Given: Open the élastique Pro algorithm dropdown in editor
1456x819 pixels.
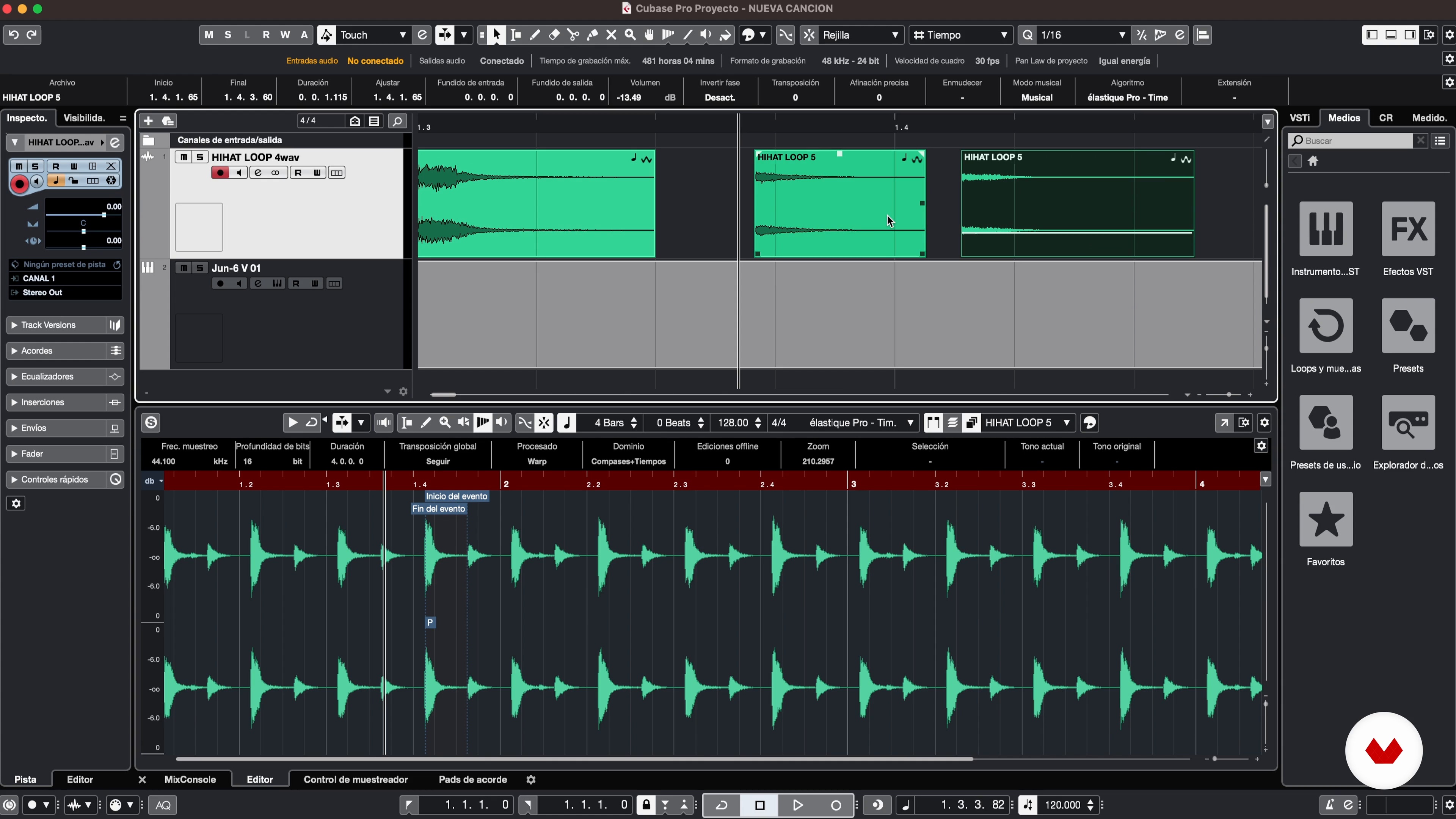Looking at the screenshot, I should point(861,423).
